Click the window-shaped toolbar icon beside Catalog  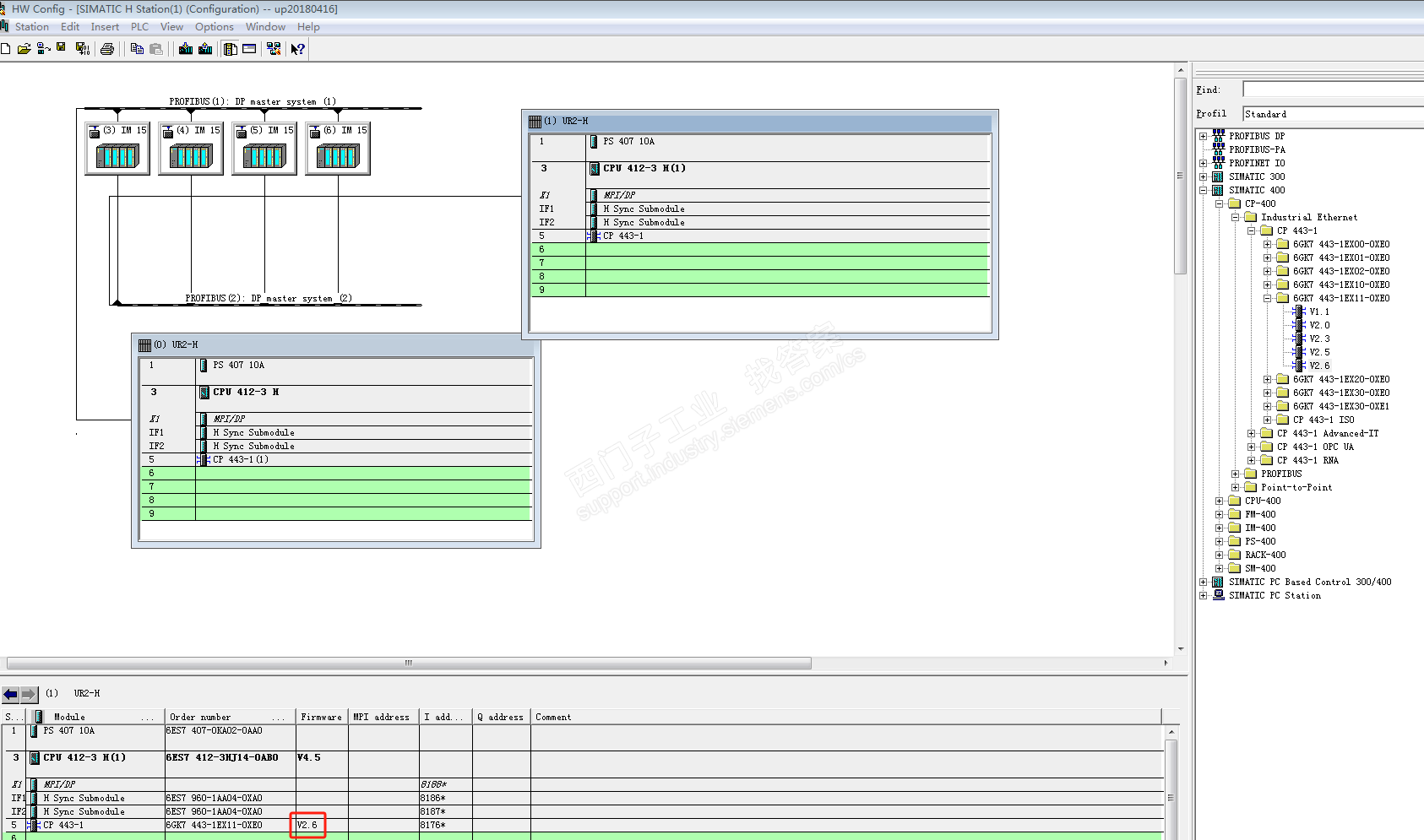(249, 49)
